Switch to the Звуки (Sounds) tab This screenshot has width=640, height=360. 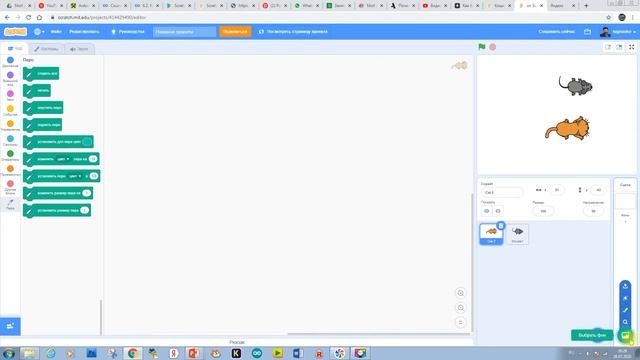point(79,49)
